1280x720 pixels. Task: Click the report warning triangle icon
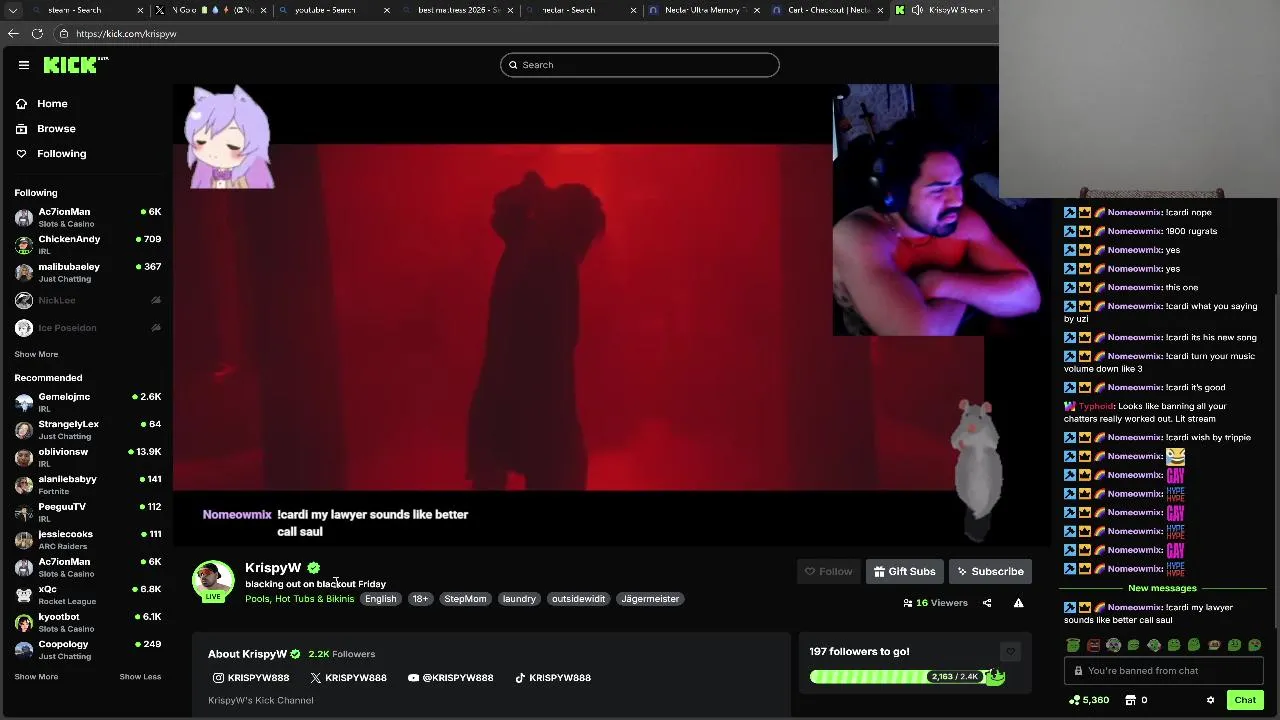click(1018, 603)
